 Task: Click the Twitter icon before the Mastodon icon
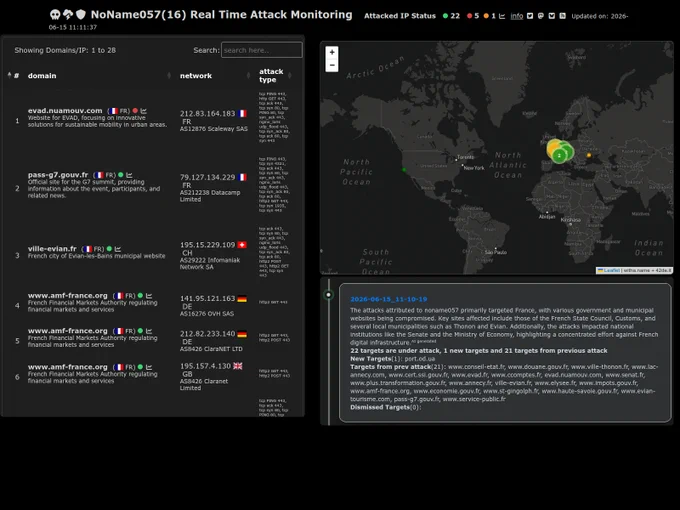[x=530, y=16]
